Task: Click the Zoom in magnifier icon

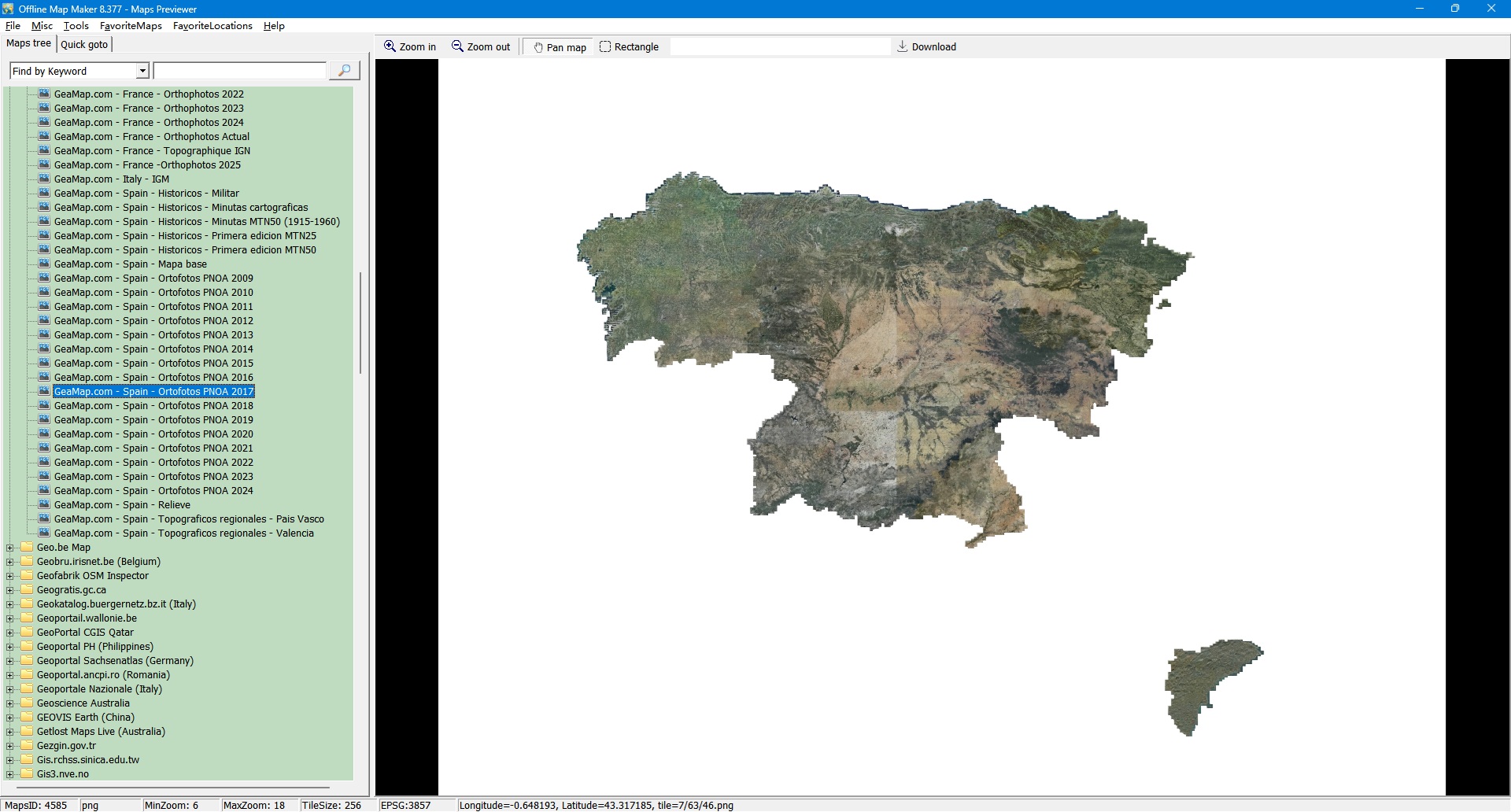Action: coord(390,46)
